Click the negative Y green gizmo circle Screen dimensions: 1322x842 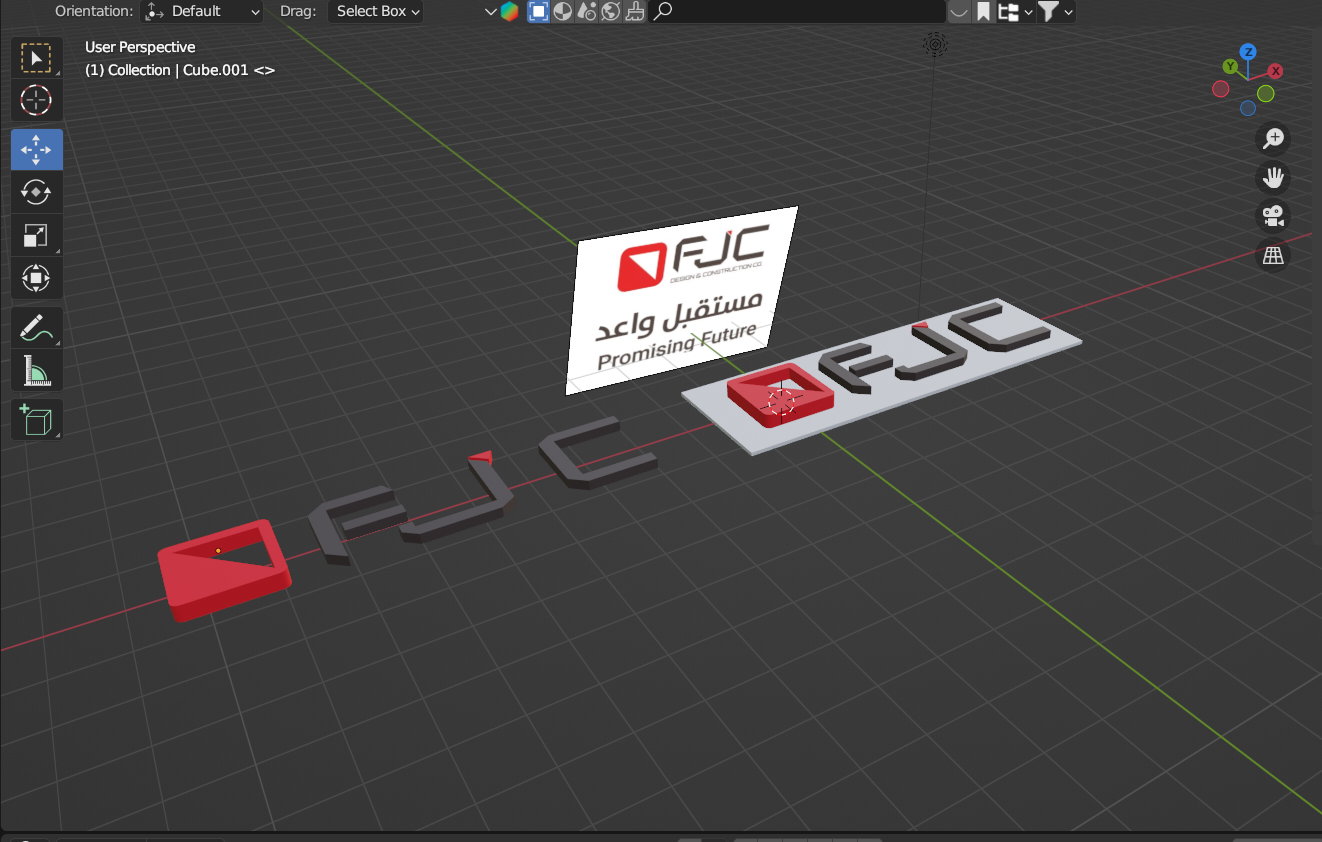pos(1266,93)
